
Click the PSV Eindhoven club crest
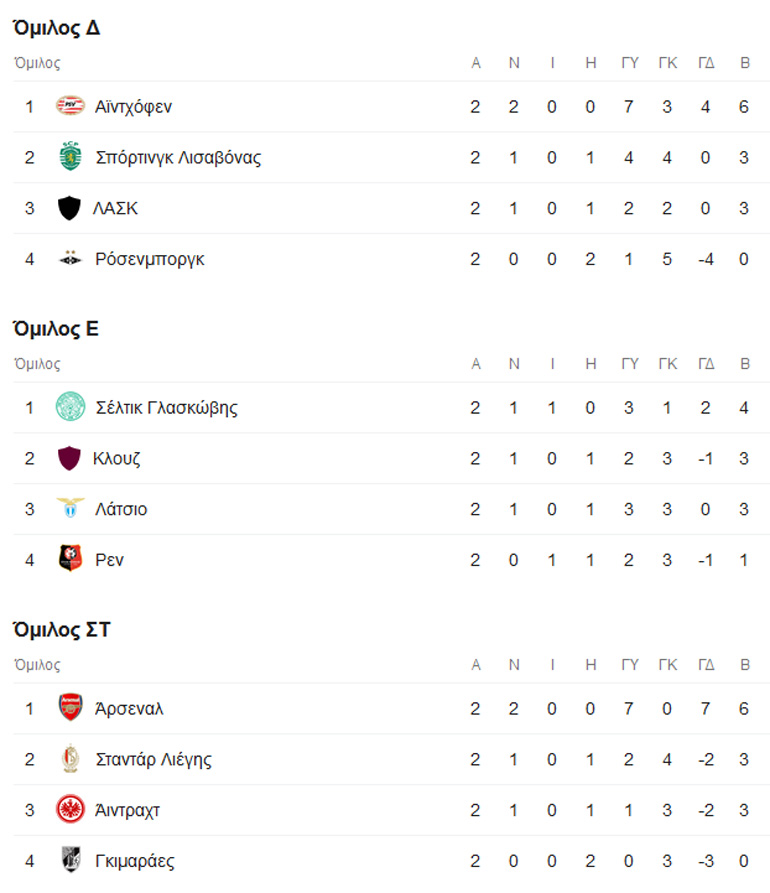click(x=70, y=106)
